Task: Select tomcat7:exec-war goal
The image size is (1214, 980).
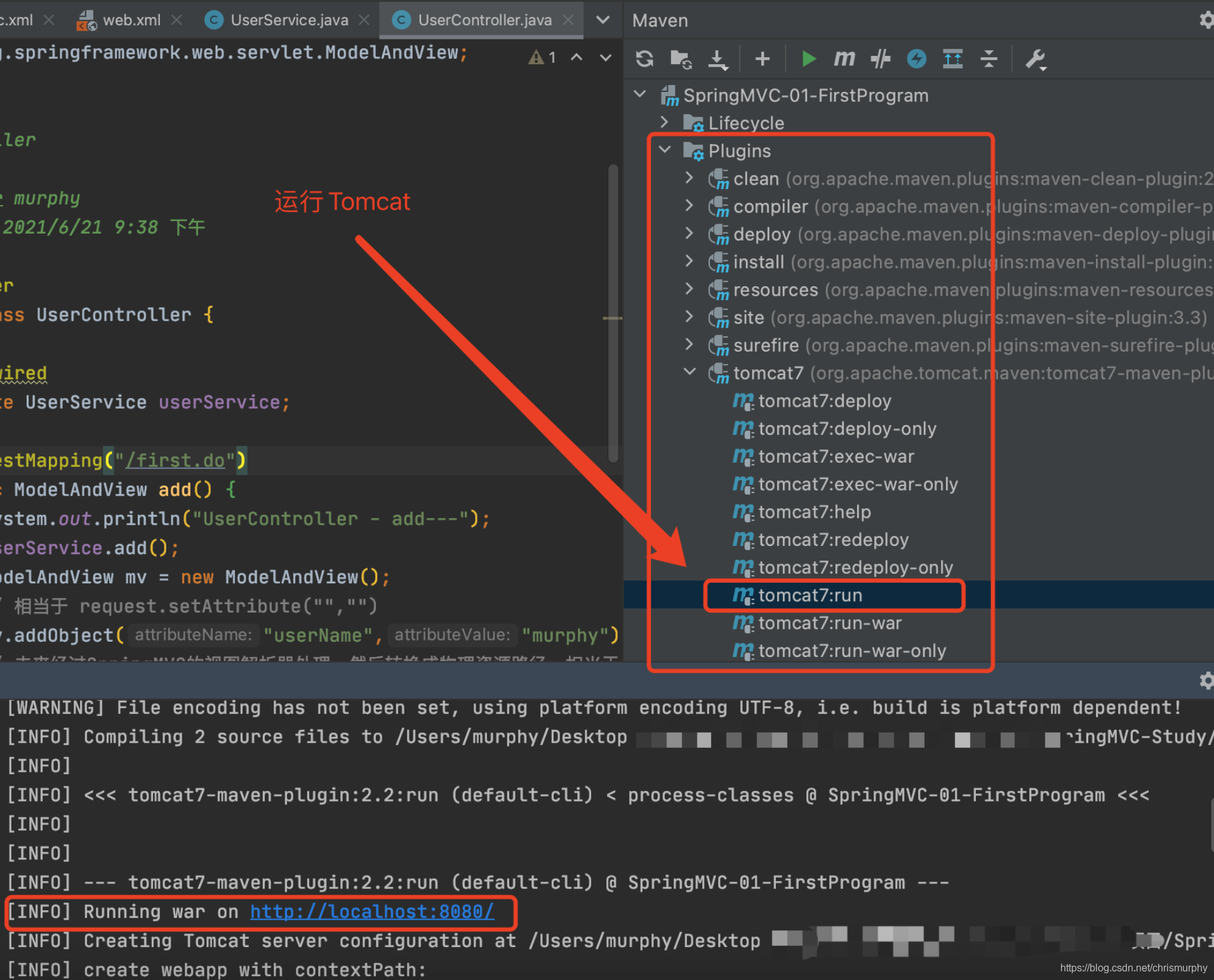Action: (836, 457)
